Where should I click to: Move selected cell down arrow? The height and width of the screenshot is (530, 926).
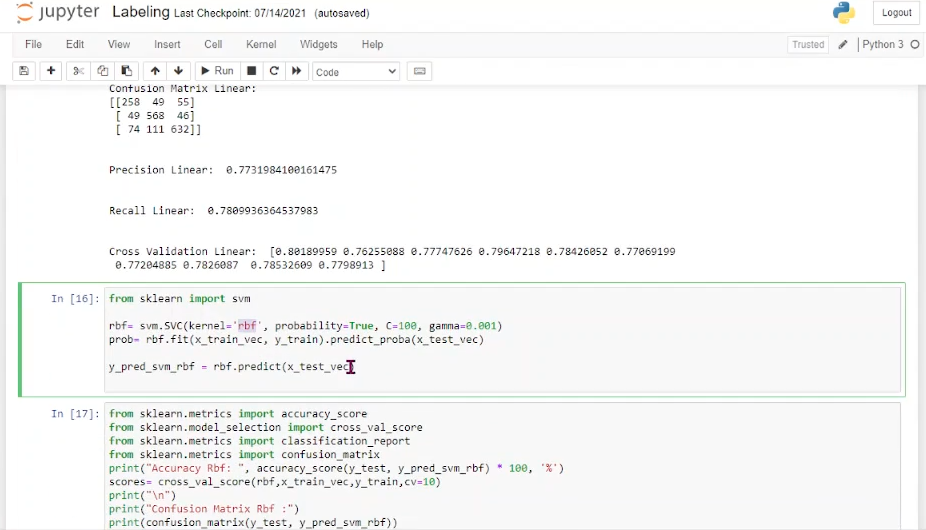(178, 71)
